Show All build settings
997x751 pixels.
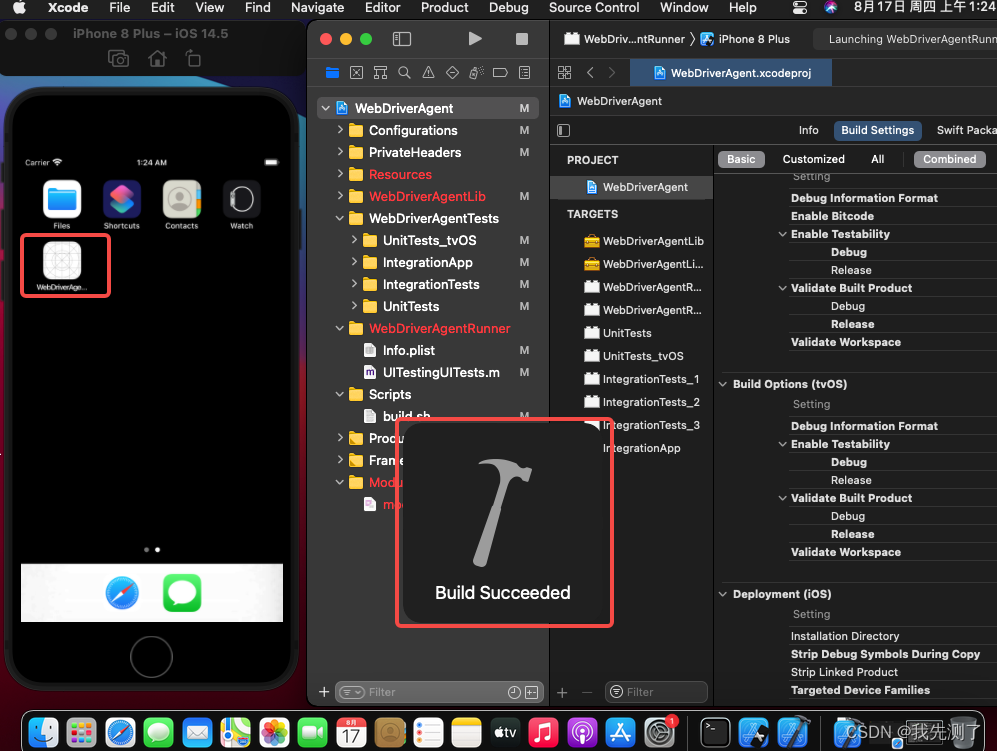[877, 159]
